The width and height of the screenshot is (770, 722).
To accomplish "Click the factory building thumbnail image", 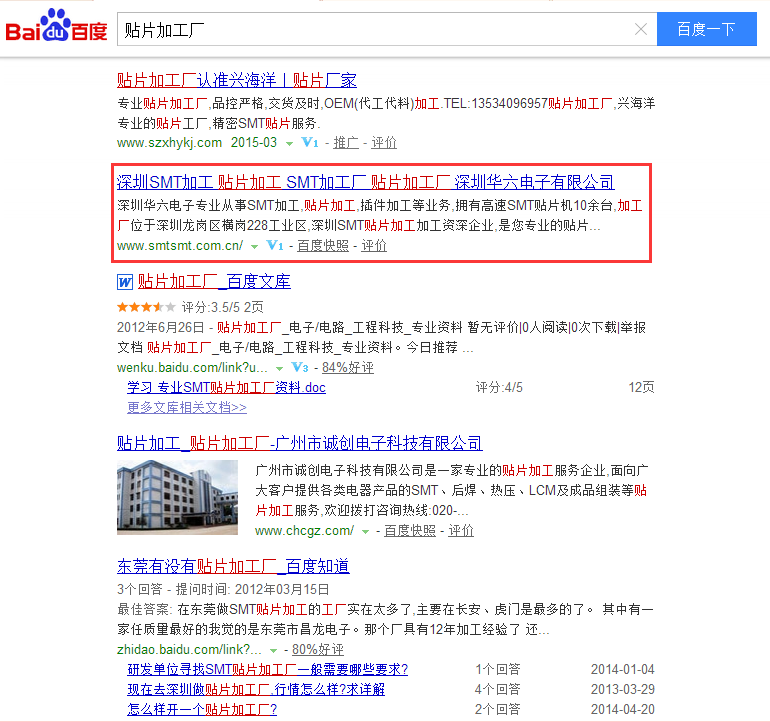I will 177,497.
